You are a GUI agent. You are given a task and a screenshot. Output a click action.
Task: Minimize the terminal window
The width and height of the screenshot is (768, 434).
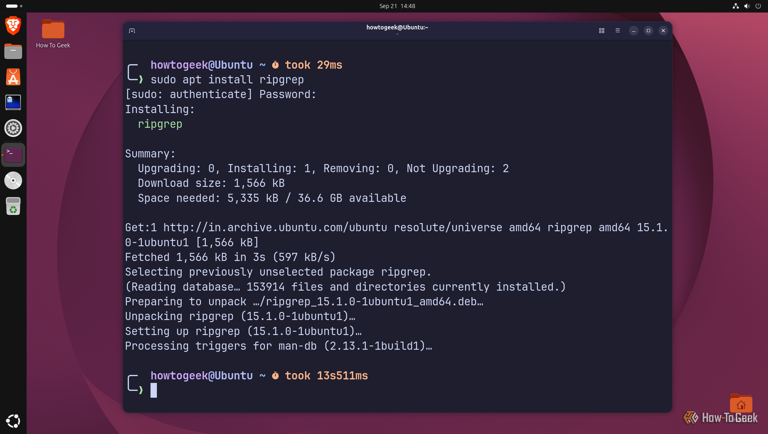click(633, 30)
